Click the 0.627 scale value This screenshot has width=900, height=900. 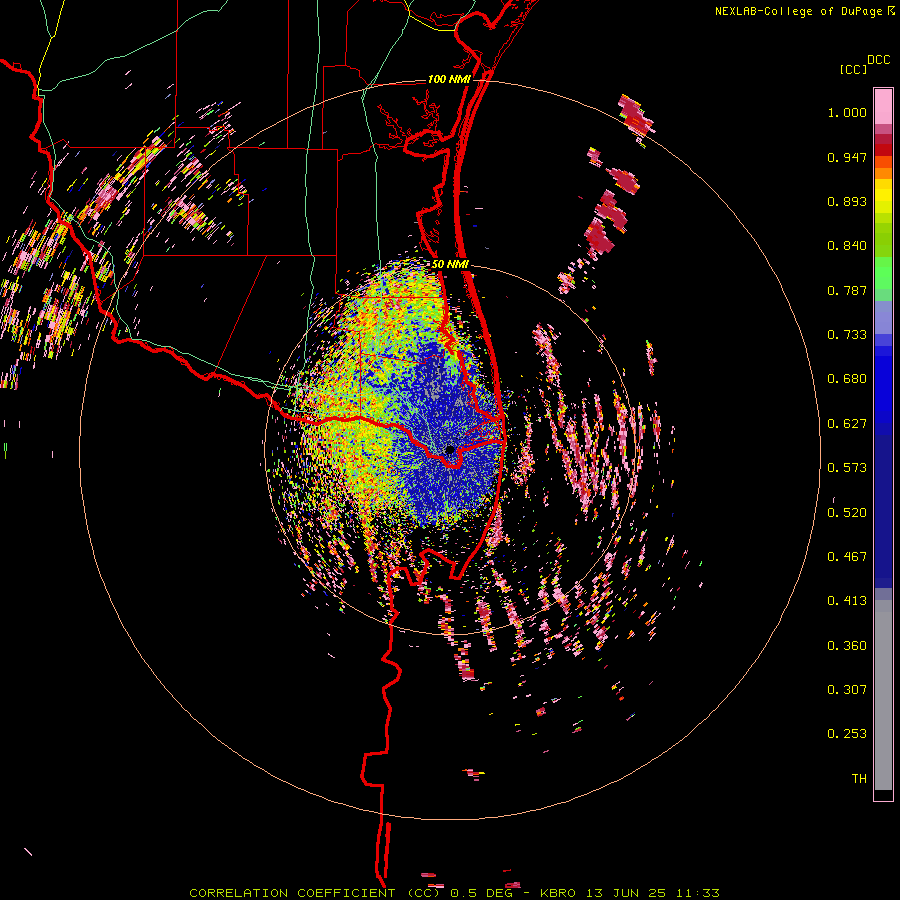point(847,424)
